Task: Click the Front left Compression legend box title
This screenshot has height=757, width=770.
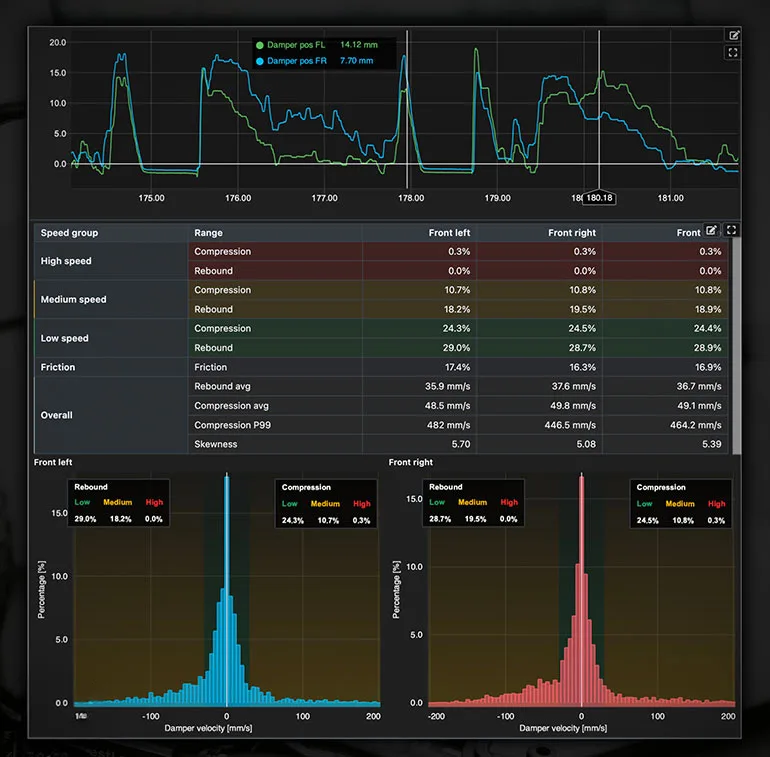Action: point(306,487)
